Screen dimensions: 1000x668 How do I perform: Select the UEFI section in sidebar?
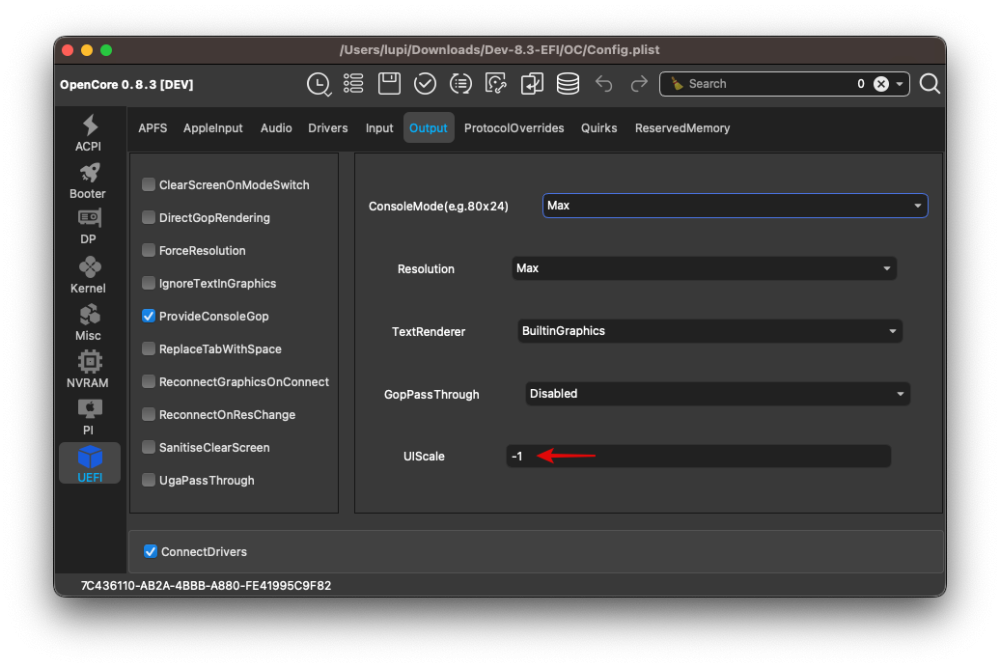[x=89, y=464]
